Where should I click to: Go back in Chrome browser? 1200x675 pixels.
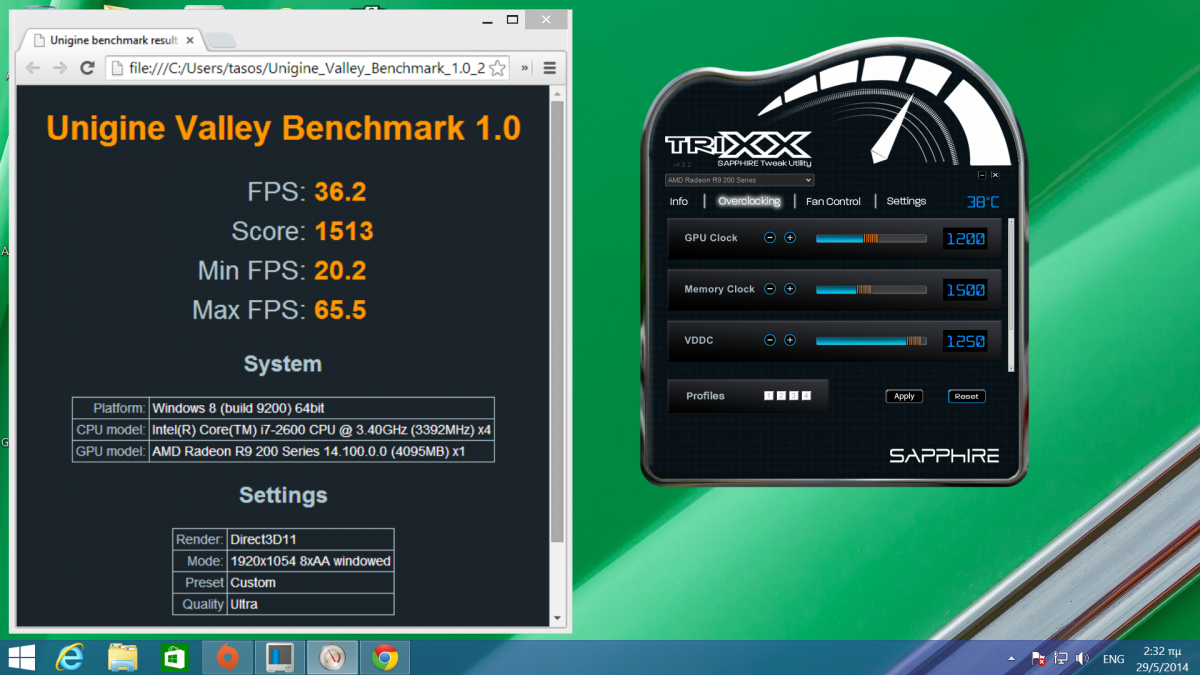click(x=32, y=68)
